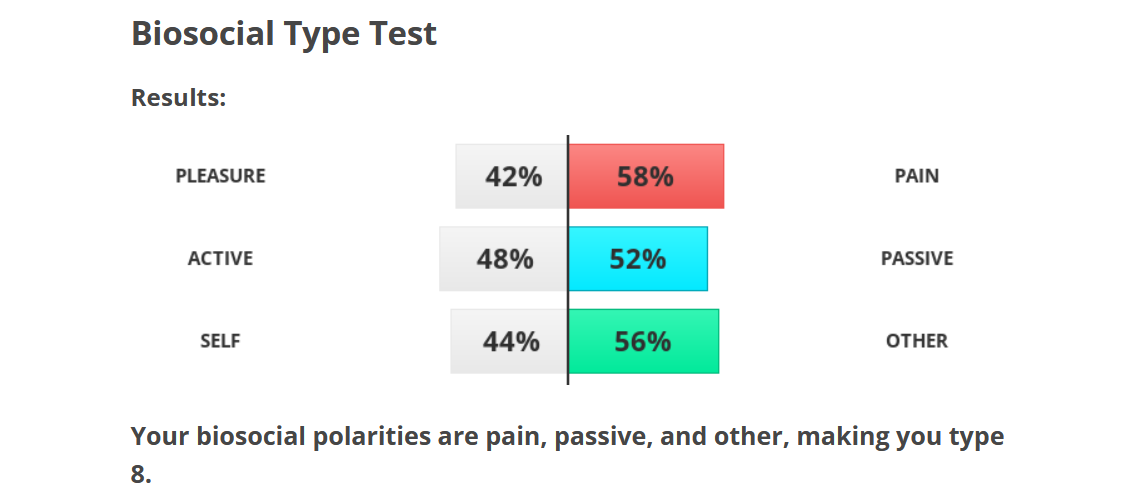Click the PLEASURE label

(220, 176)
